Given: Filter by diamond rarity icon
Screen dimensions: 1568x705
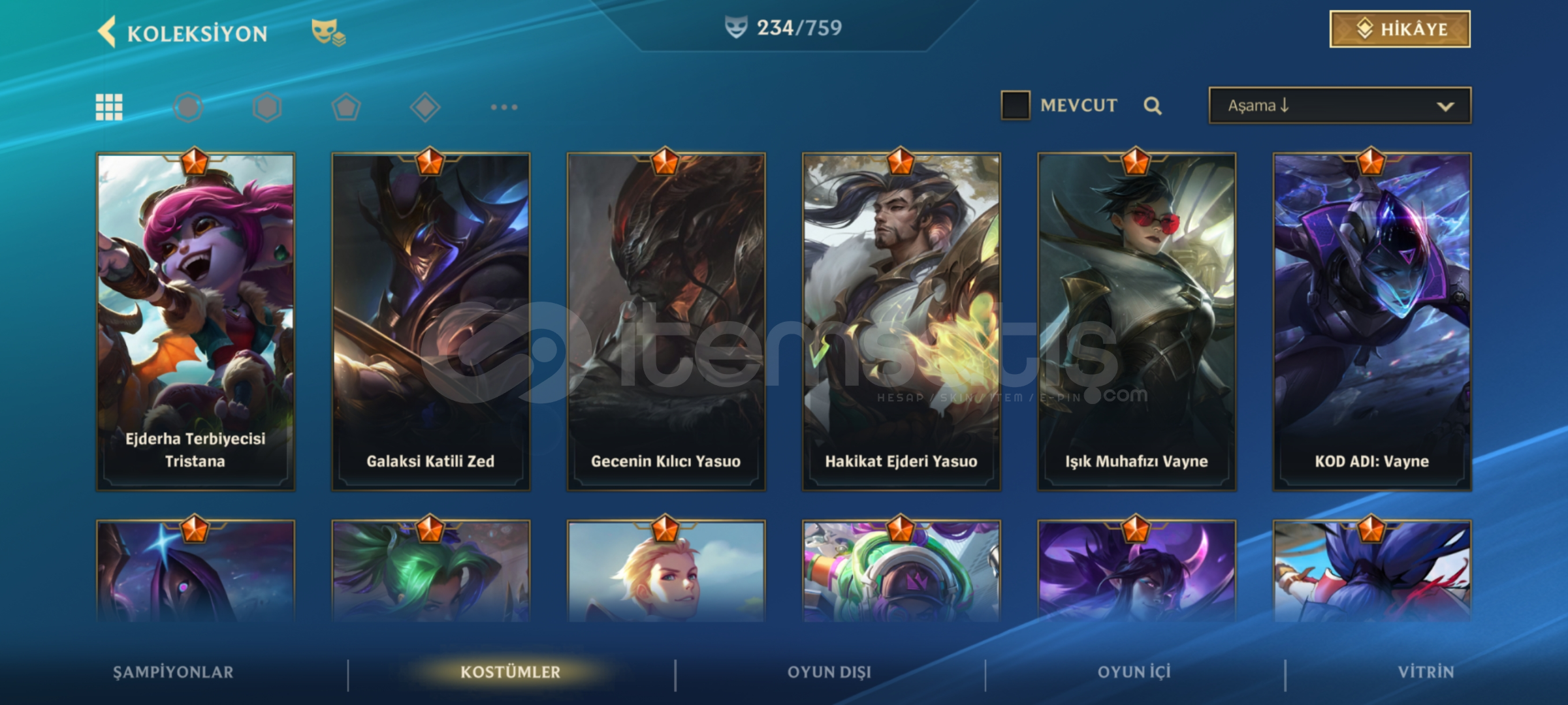Looking at the screenshot, I should click(425, 107).
